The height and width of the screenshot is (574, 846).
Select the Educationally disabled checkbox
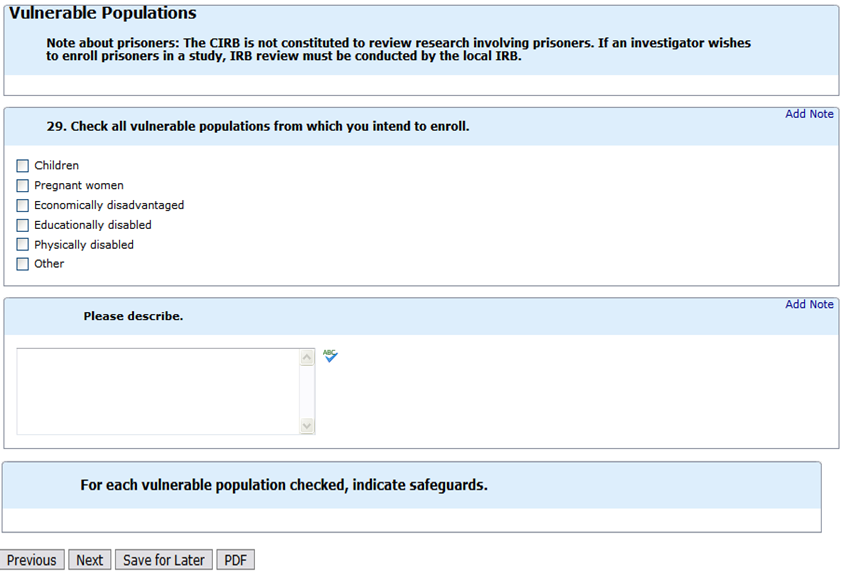23,225
